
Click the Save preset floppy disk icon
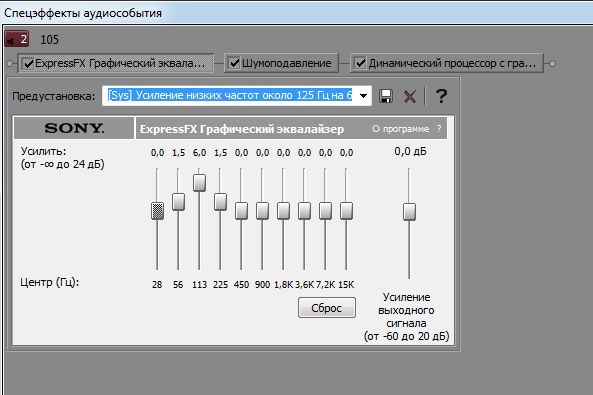pos(386,96)
